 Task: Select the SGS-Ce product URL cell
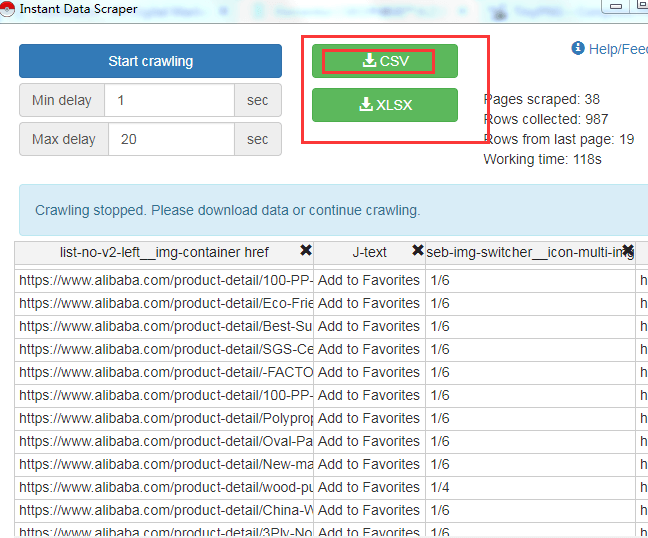[x=164, y=350]
